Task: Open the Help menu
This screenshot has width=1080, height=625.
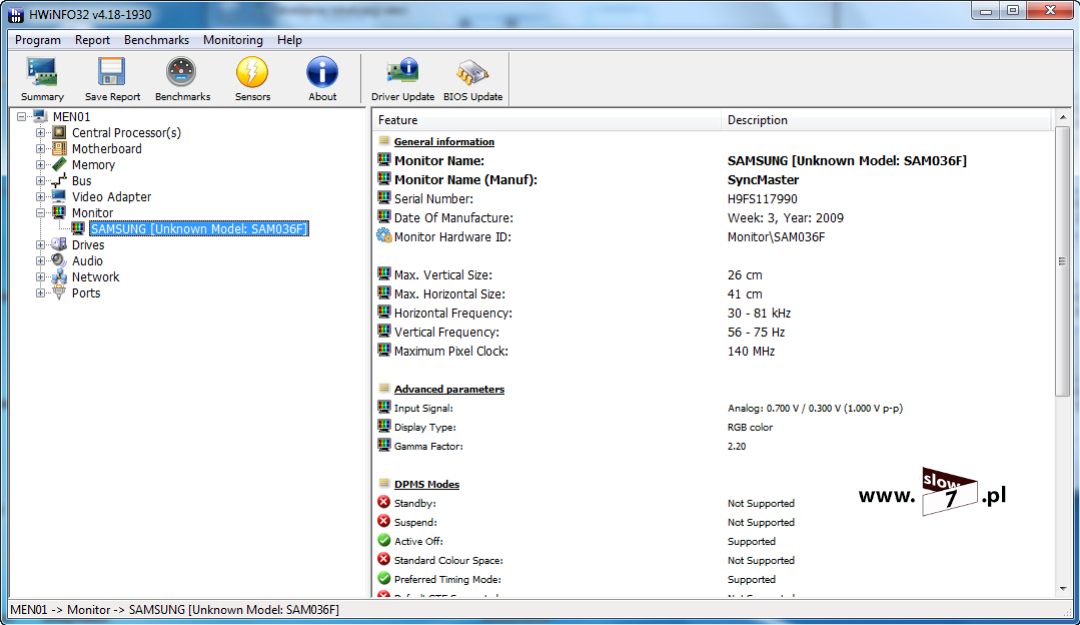Action: [x=289, y=40]
